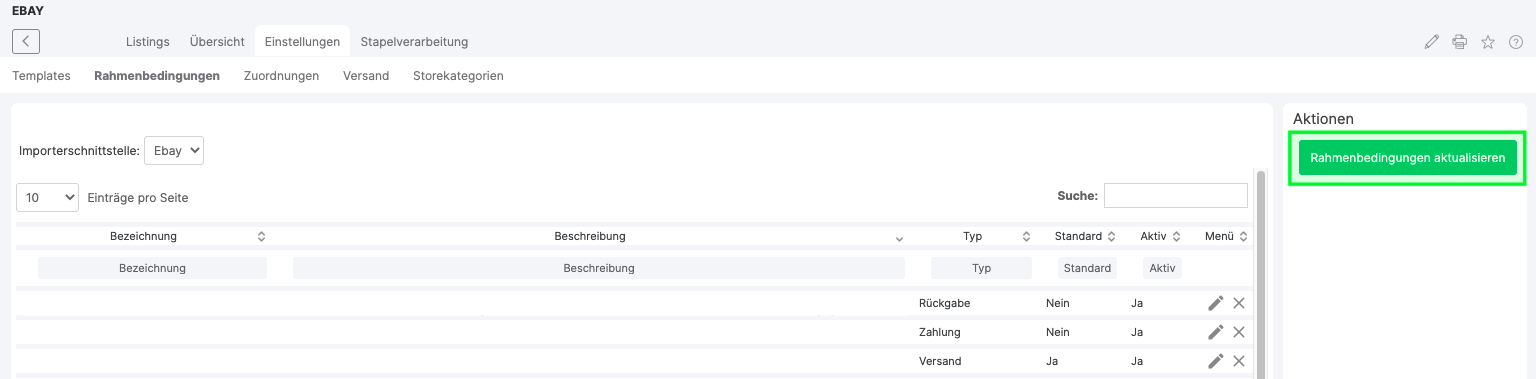Edit the Zahlung row with pencil icon
Image resolution: width=1536 pixels, height=379 pixels.
(1216, 332)
